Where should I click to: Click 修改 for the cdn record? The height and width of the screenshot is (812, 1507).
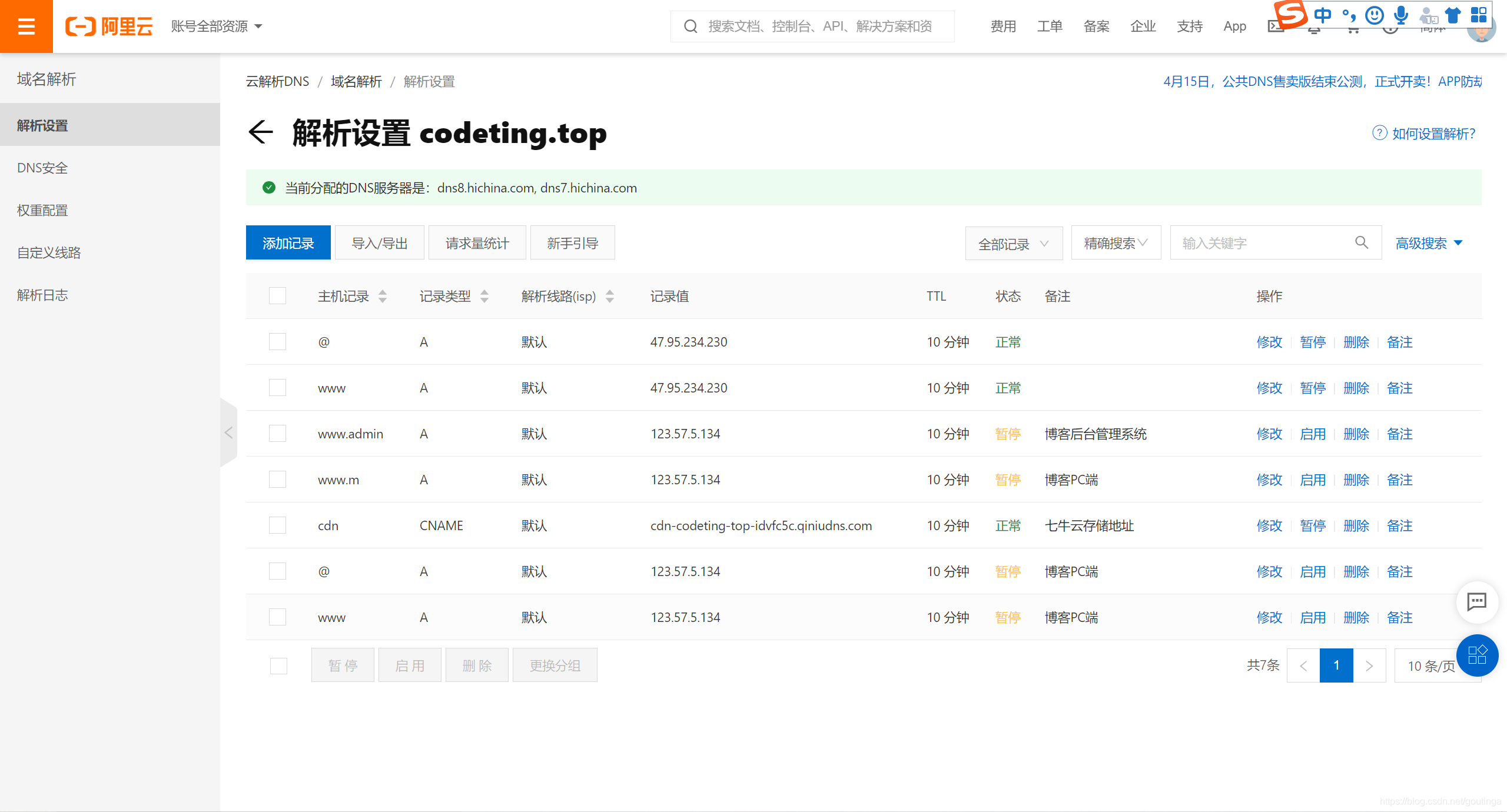point(1269,525)
